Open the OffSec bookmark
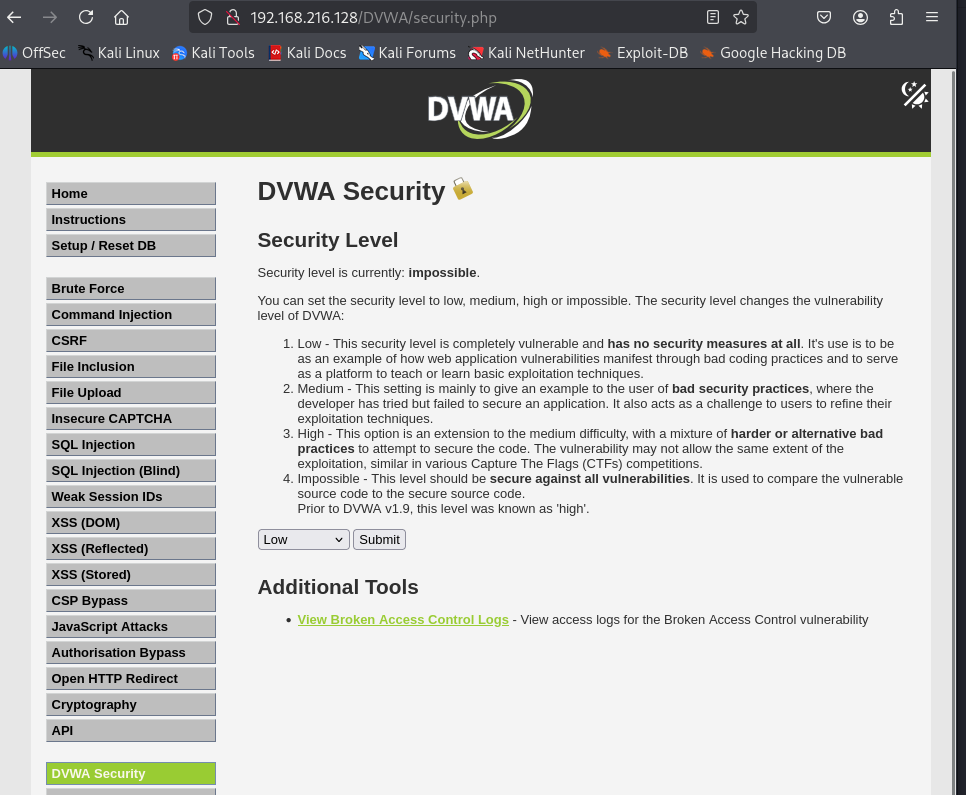 [34, 53]
